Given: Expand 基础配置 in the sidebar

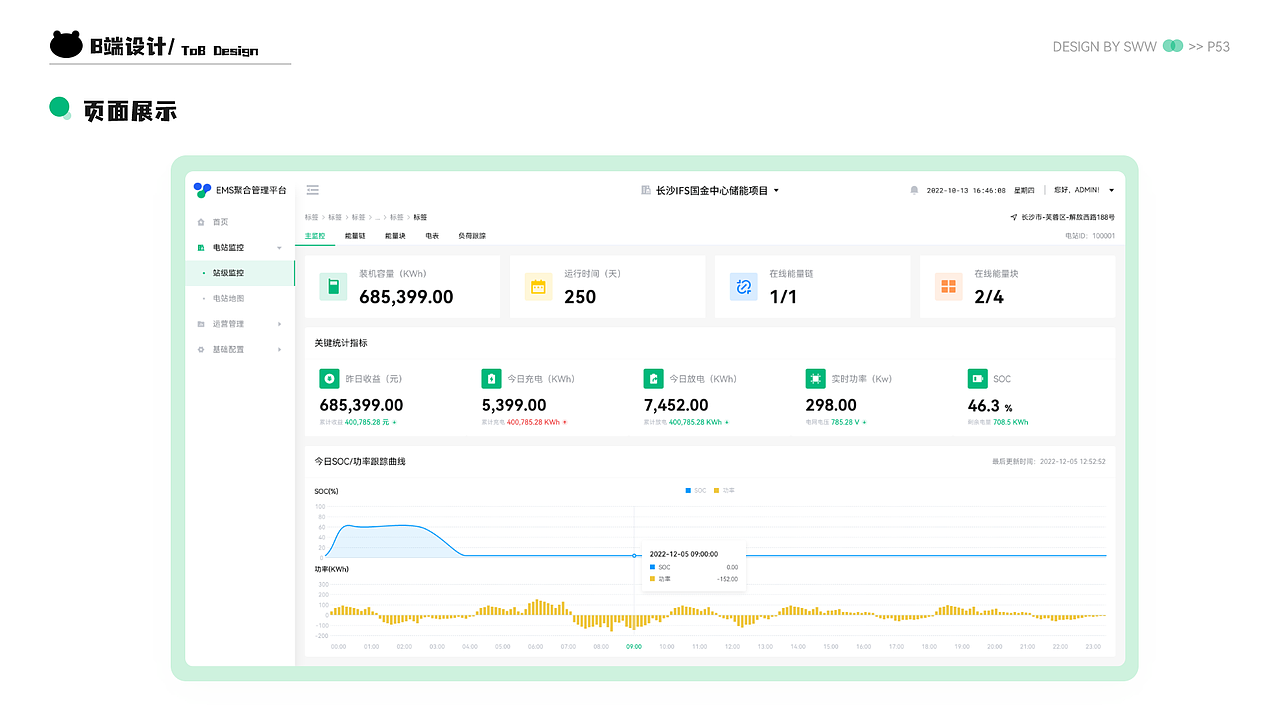Looking at the screenshot, I should coord(240,349).
